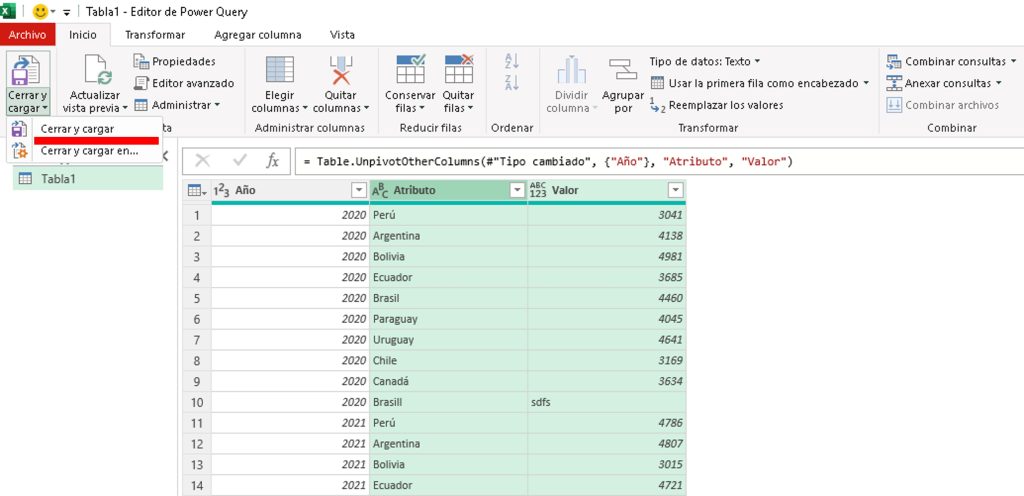Viewport: 1024px width, 496px height.
Task: Expand the Anexar consultas dropdown
Action: (999, 84)
